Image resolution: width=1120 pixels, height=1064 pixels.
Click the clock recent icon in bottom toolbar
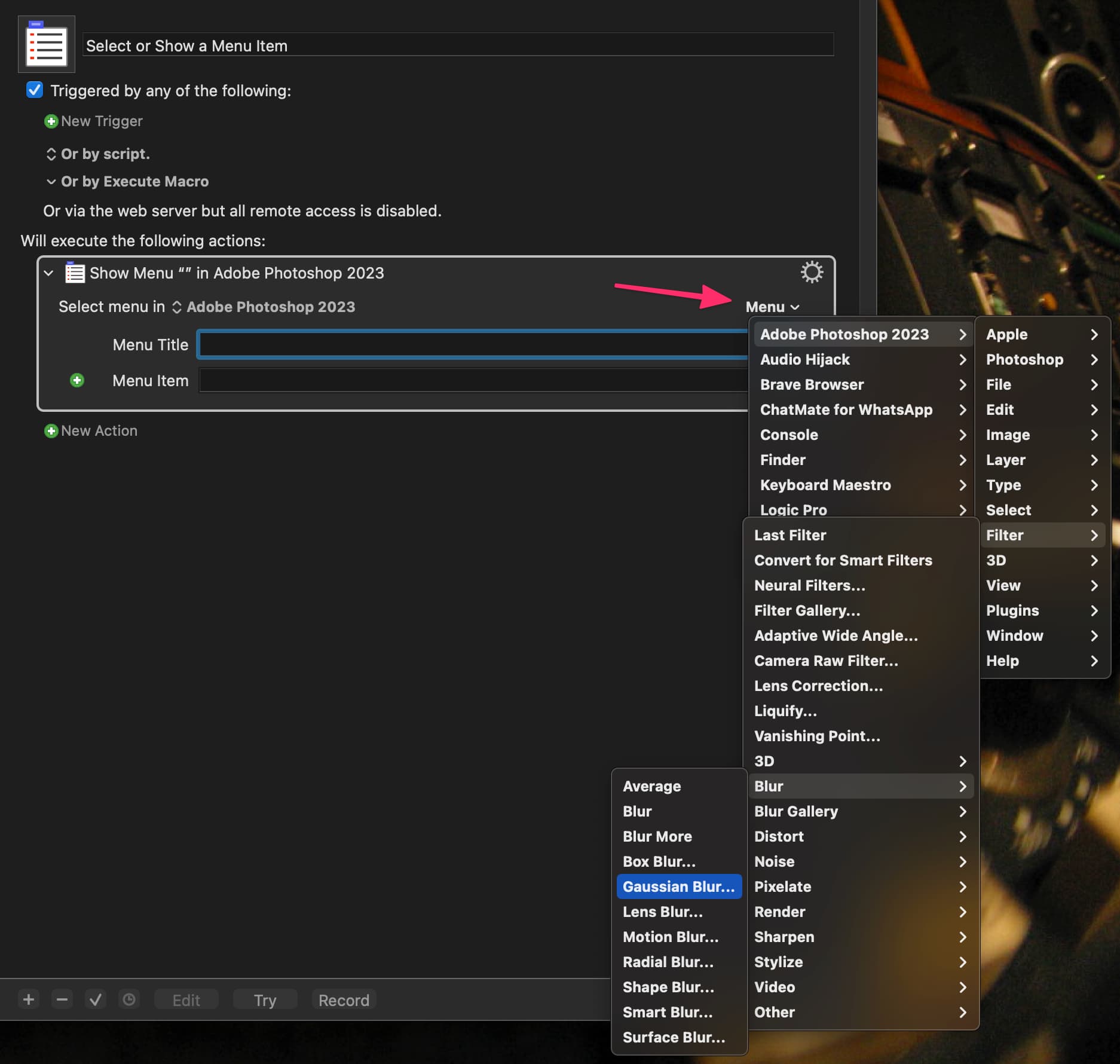tap(129, 999)
